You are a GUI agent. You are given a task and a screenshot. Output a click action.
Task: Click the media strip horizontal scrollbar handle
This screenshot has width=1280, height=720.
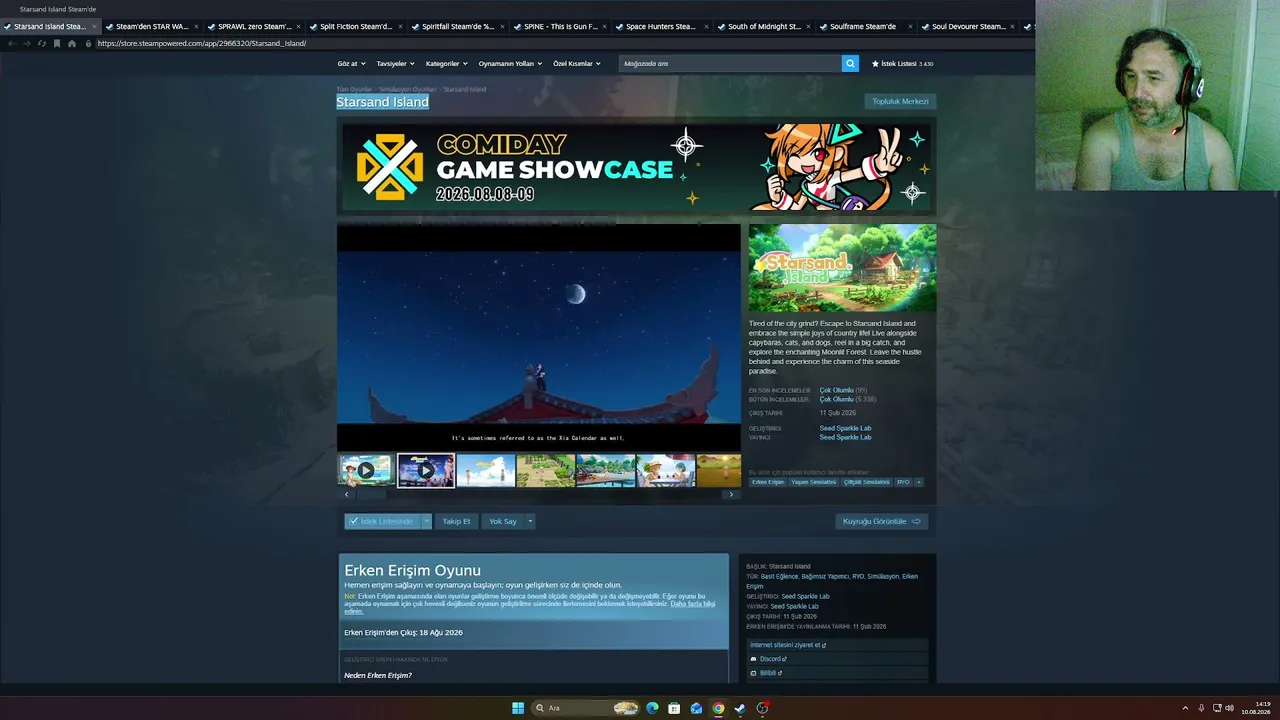click(371, 494)
